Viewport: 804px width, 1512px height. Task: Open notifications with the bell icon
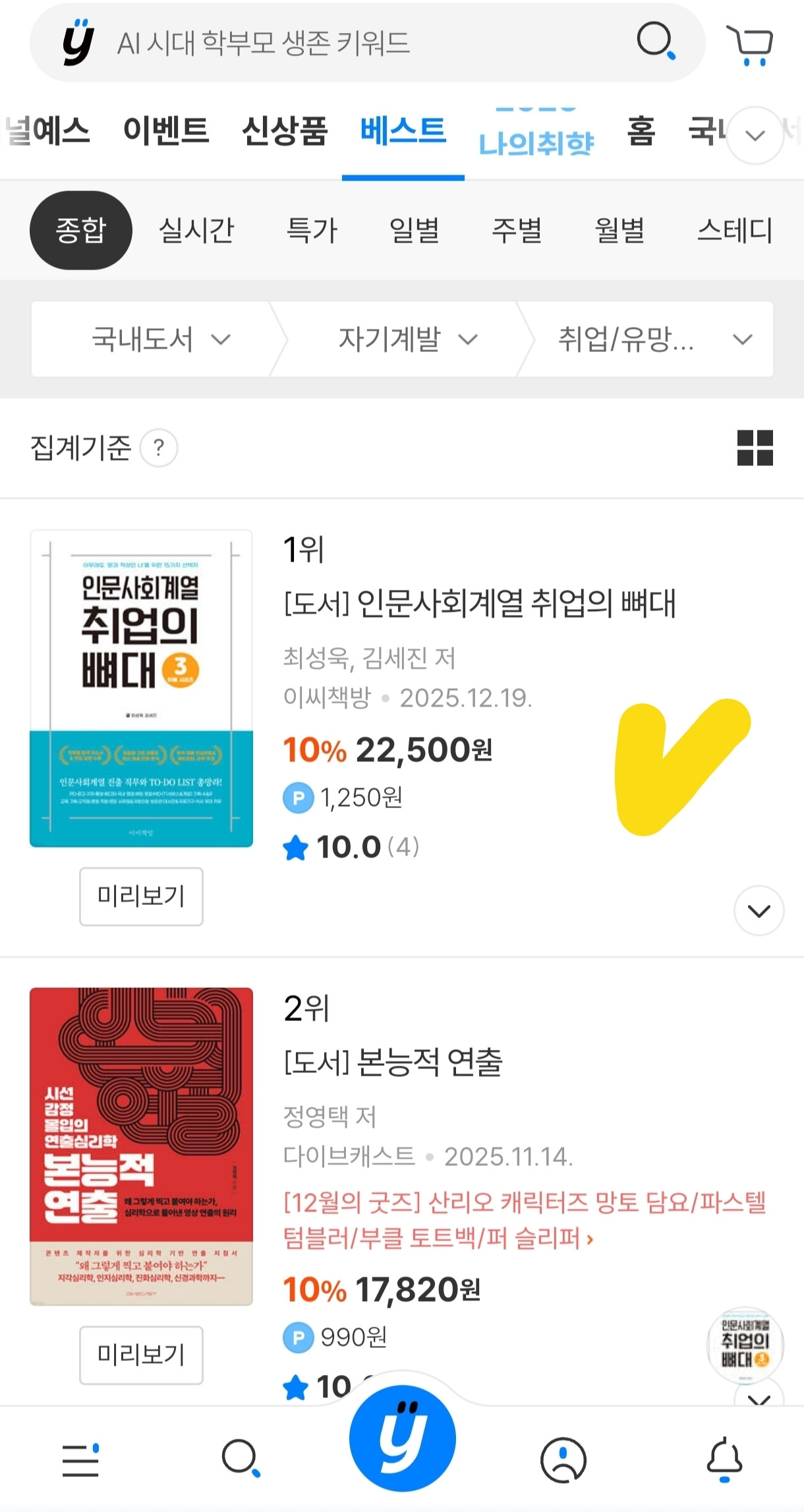(724, 1458)
